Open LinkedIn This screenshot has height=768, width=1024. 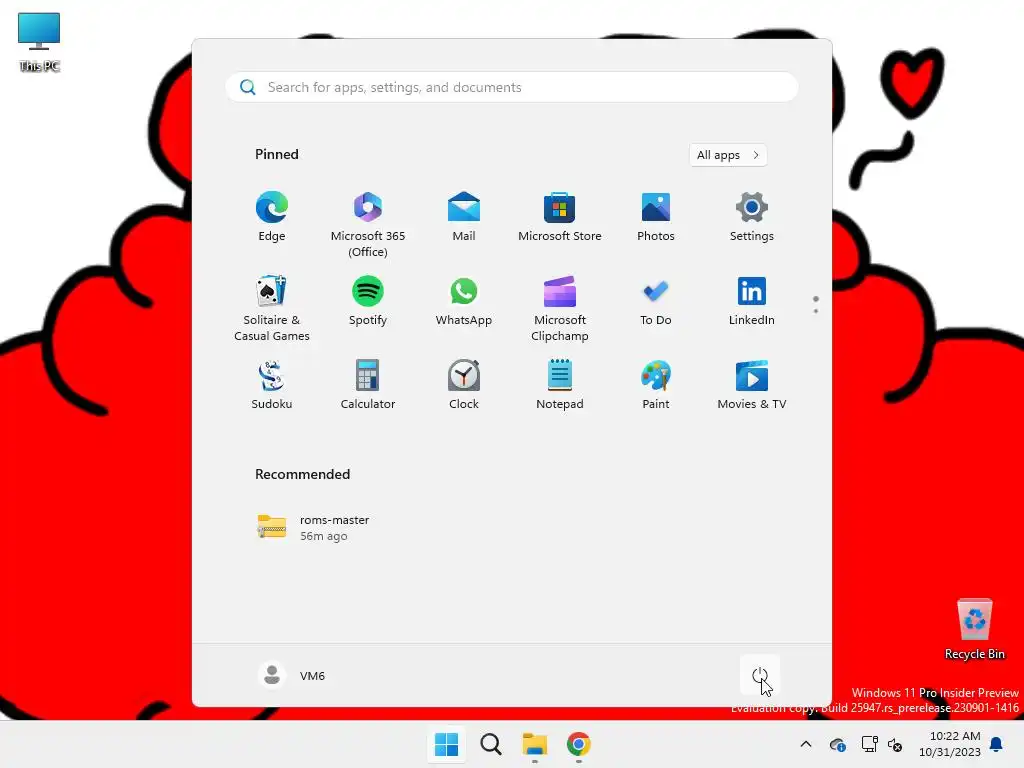(752, 301)
